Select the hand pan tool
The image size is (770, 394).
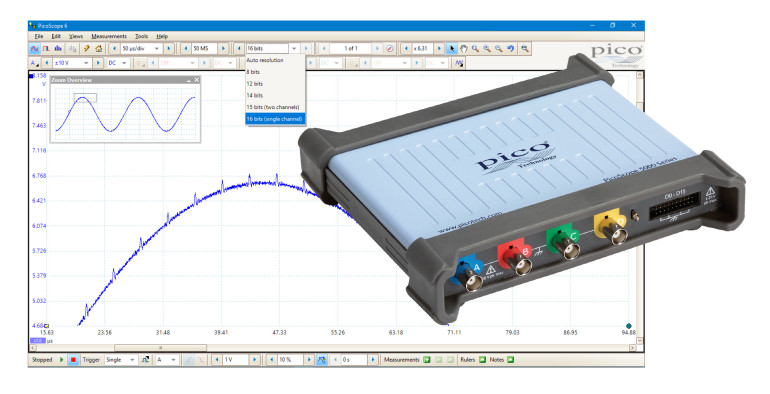(464, 49)
